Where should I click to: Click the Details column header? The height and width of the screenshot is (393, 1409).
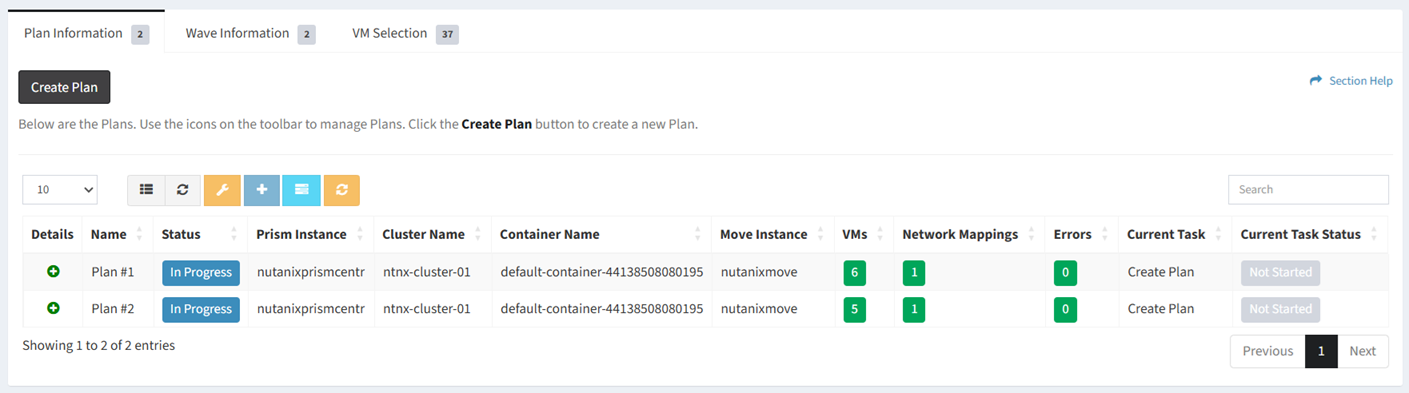coord(52,234)
